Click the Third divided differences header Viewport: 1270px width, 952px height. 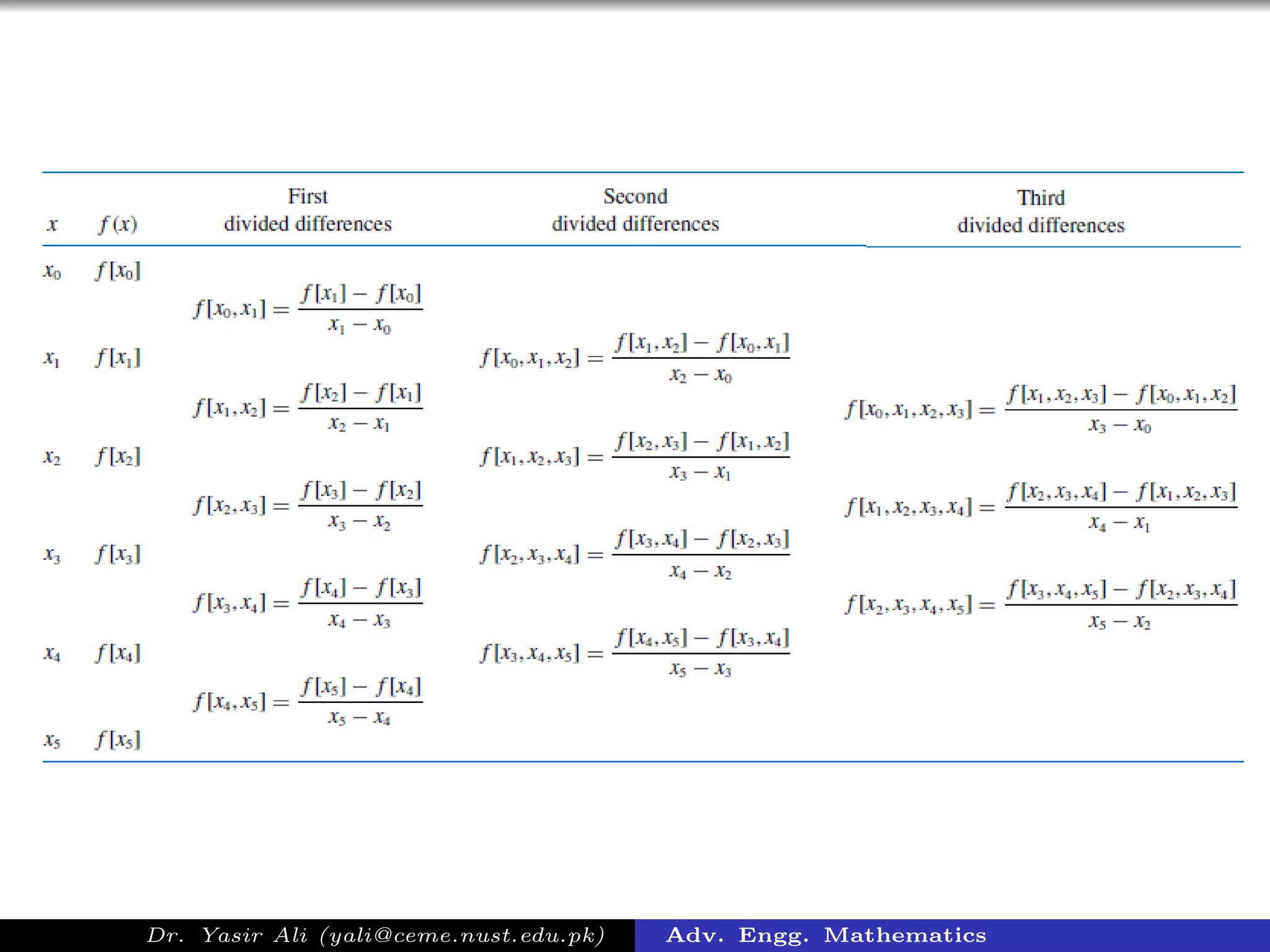click(x=1041, y=211)
